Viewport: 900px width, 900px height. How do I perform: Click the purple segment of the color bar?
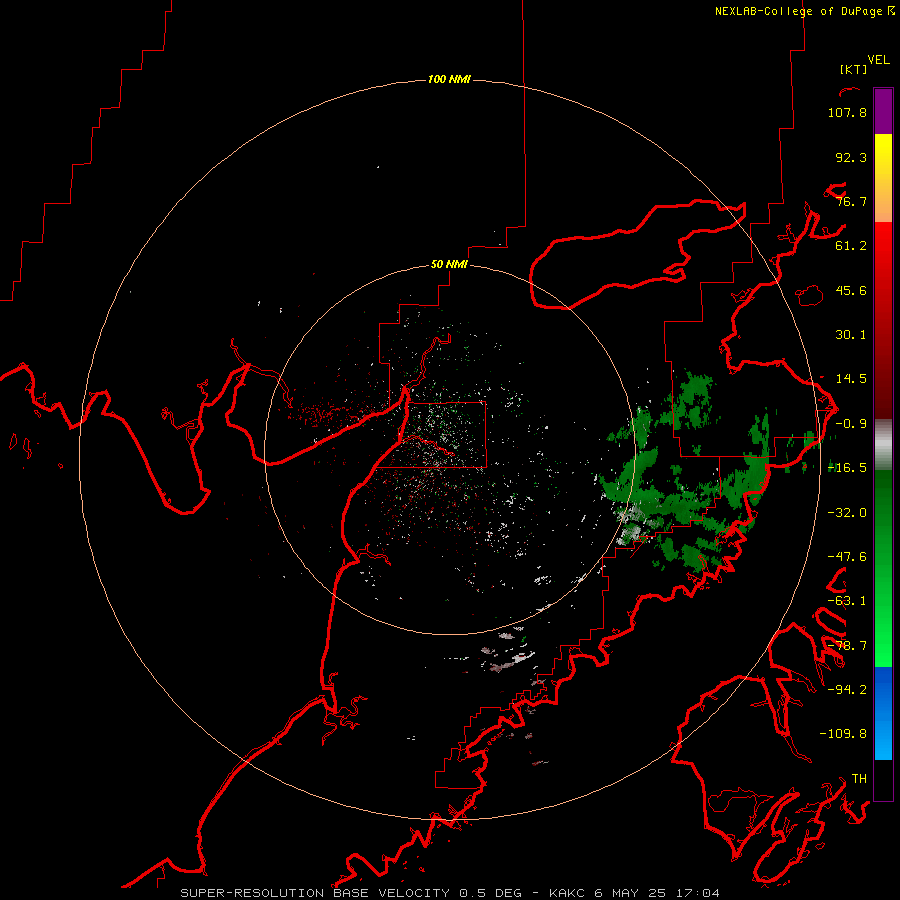point(883,111)
